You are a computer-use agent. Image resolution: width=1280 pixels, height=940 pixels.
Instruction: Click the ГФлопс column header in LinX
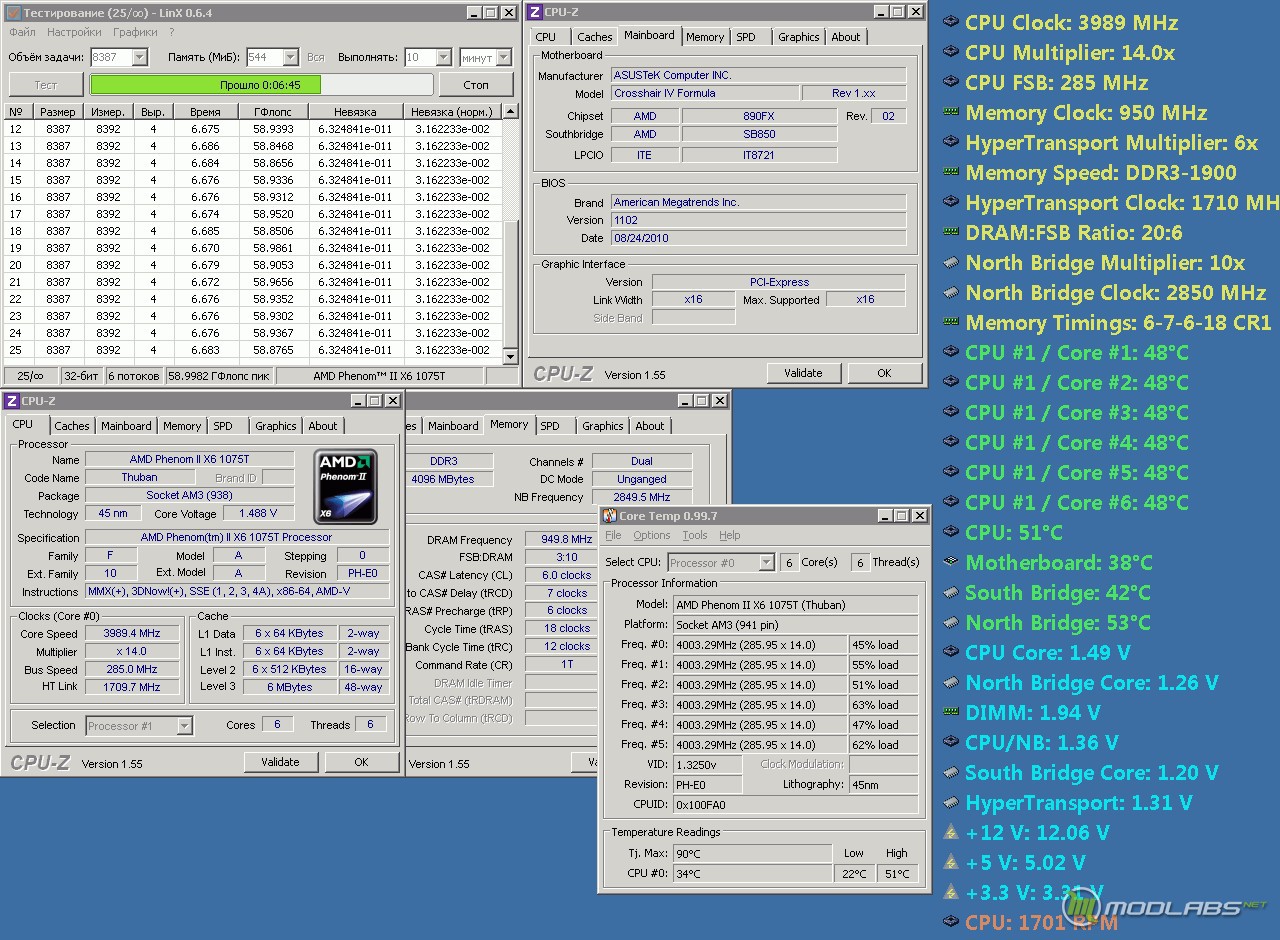pos(273,112)
